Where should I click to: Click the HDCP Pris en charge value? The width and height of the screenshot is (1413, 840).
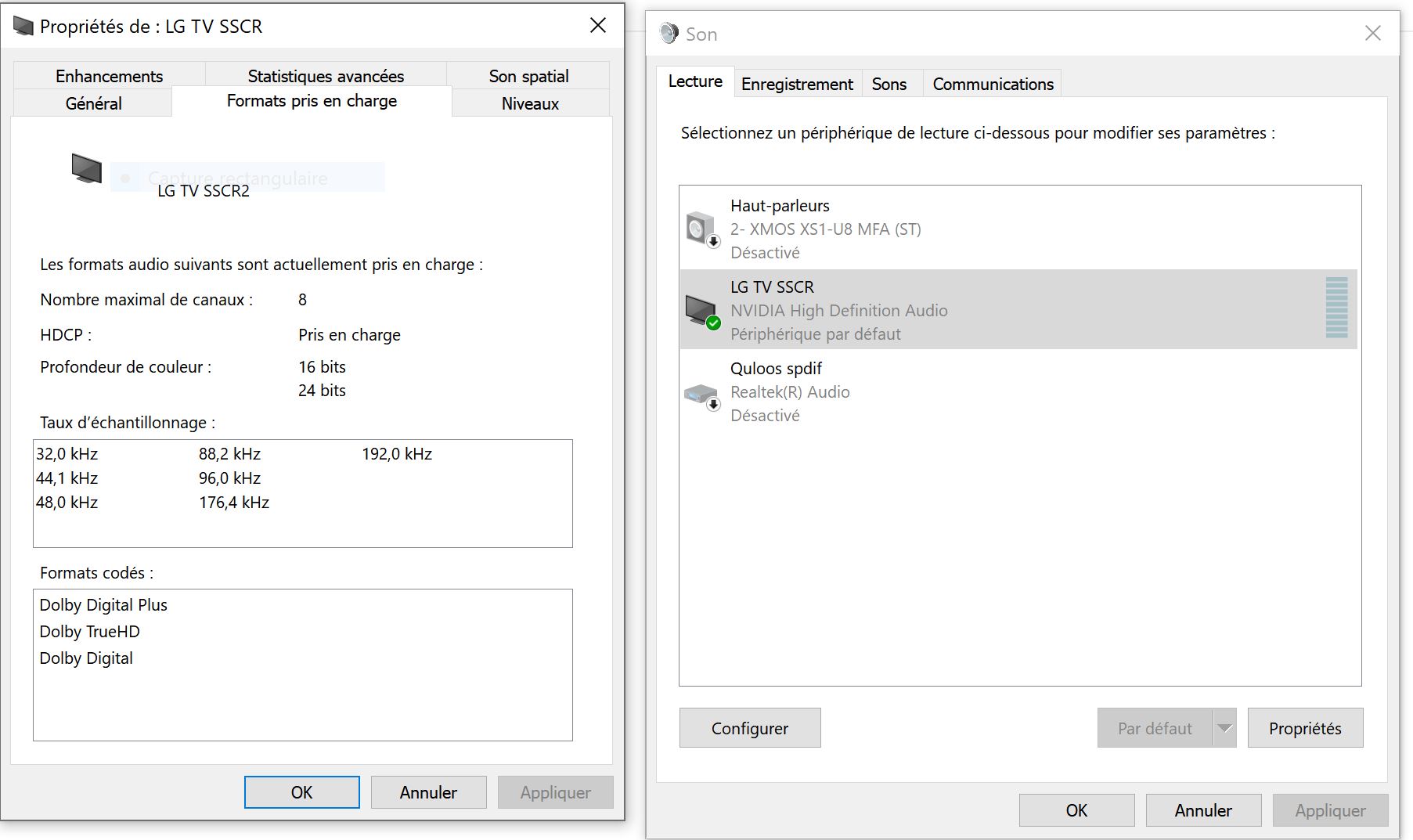[x=349, y=335]
